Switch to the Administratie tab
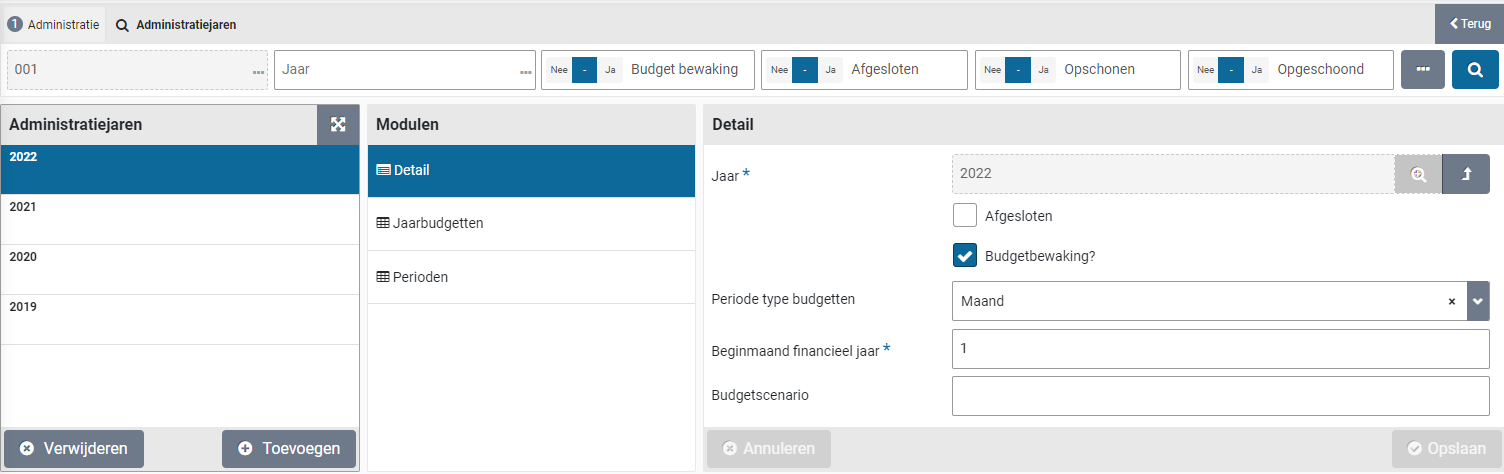 click(x=54, y=25)
